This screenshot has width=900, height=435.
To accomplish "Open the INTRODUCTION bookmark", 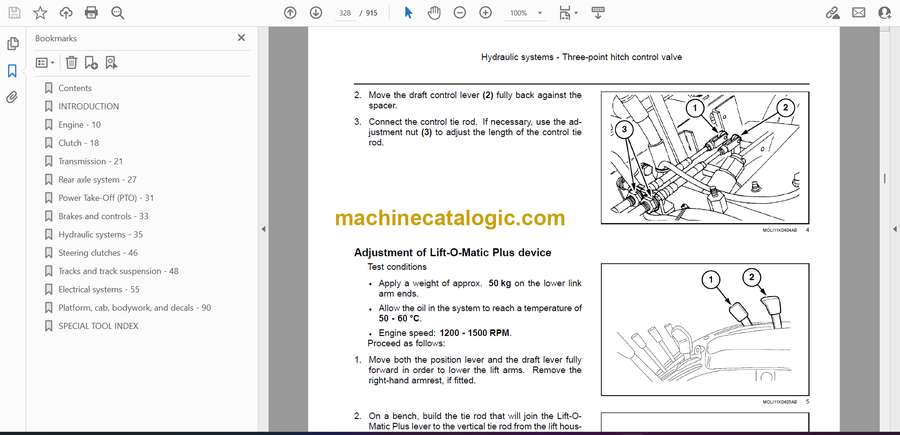I will point(88,106).
